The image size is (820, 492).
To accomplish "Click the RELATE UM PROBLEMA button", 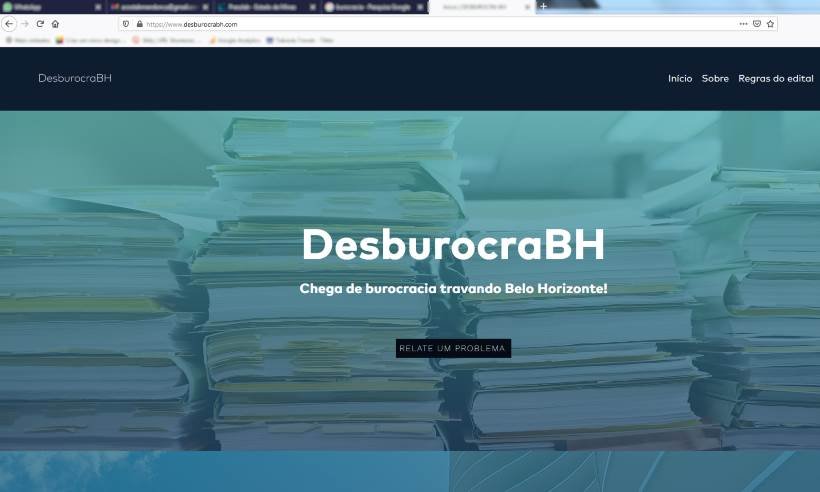I will coord(453,348).
